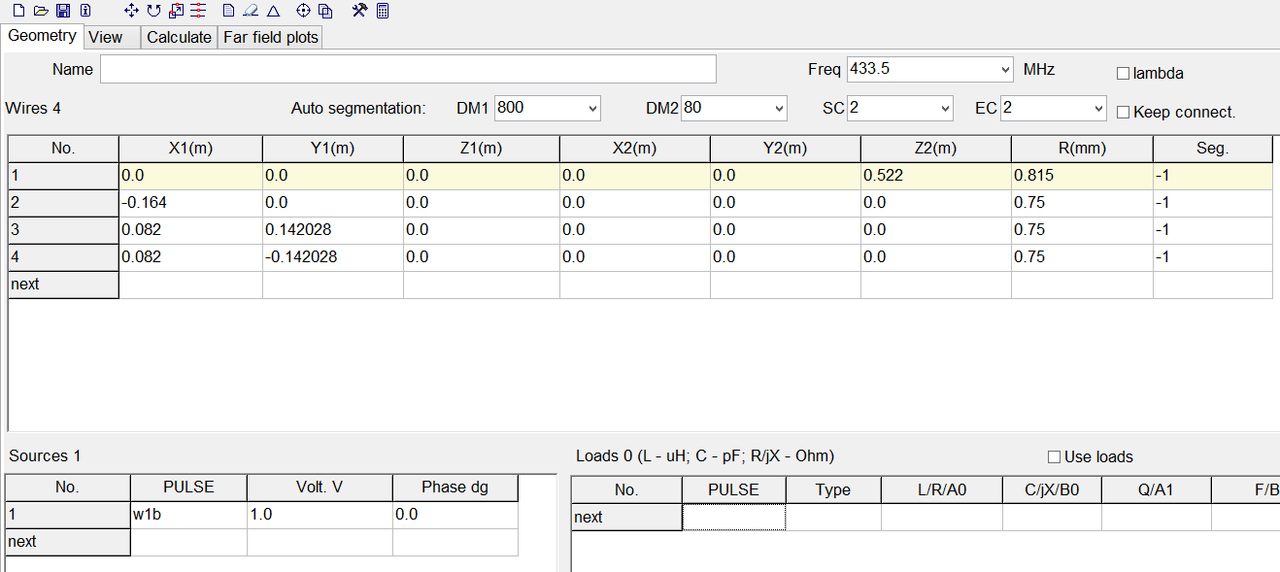Screen dimensions: 1280x572
Task: Click the R(mm) column header
Action: [x=1082, y=148]
